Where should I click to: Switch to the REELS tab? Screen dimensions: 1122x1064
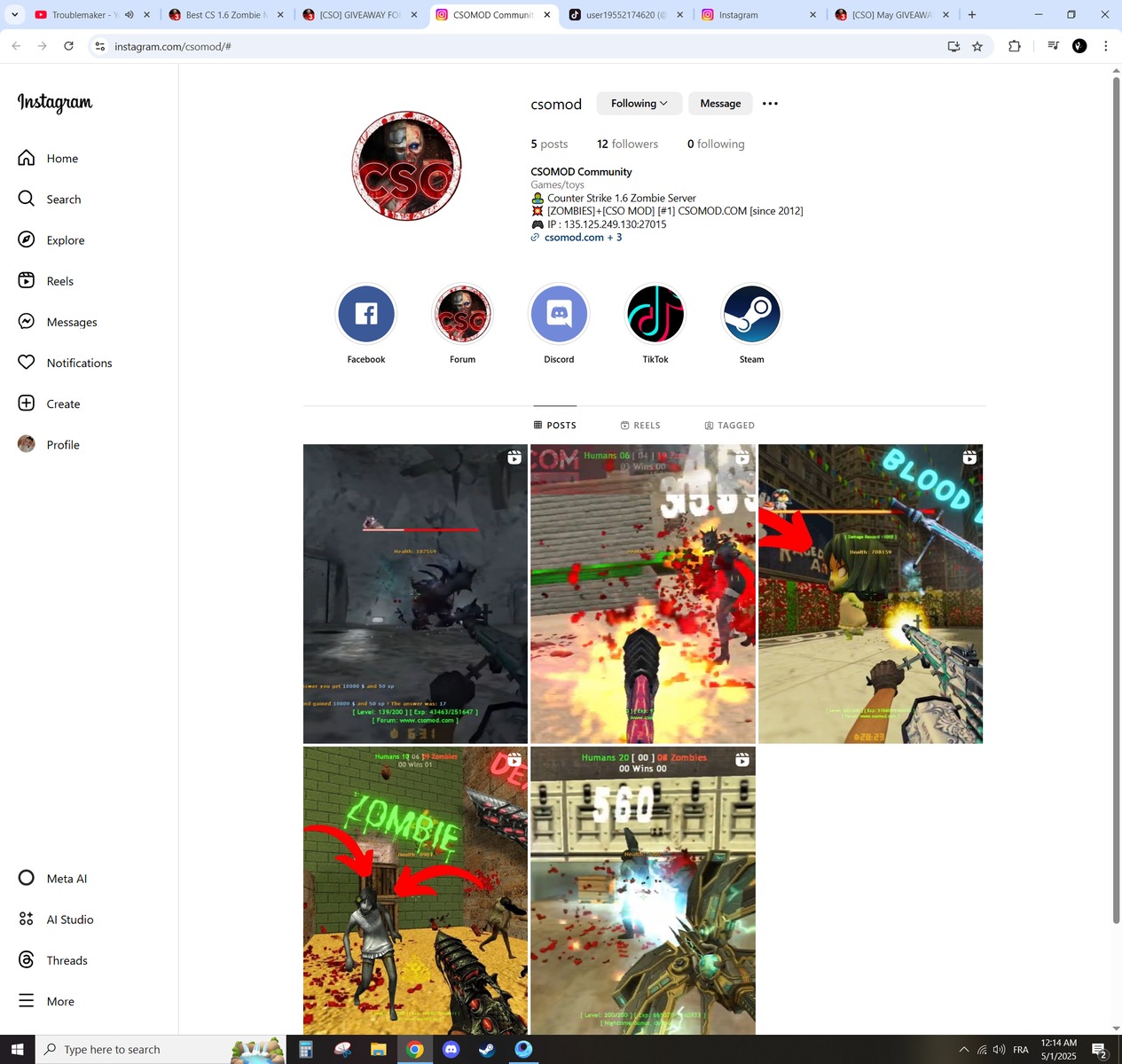point(639,426)
